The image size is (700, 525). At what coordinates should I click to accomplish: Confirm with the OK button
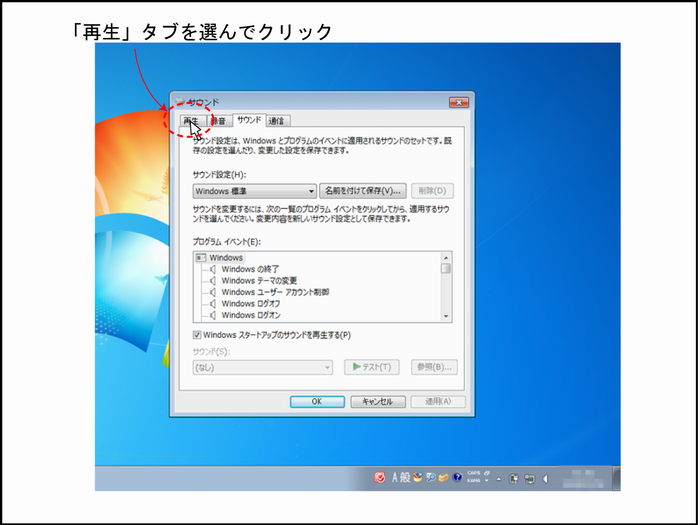pos(317,401)
